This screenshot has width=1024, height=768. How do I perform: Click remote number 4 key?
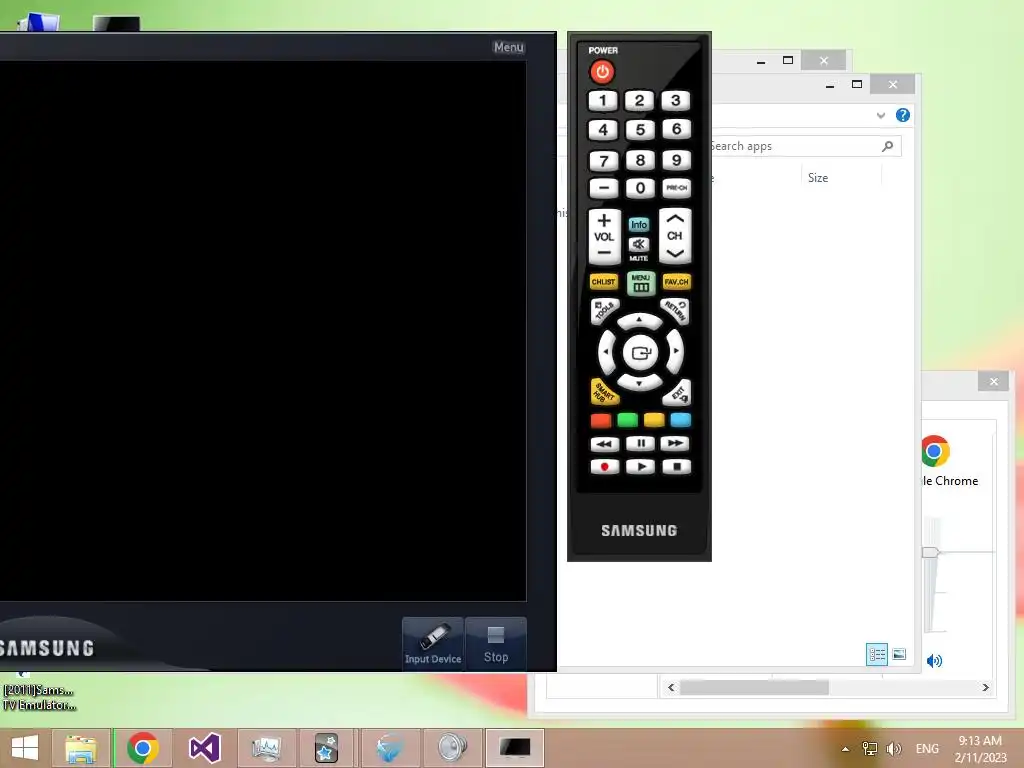point(603,130)
